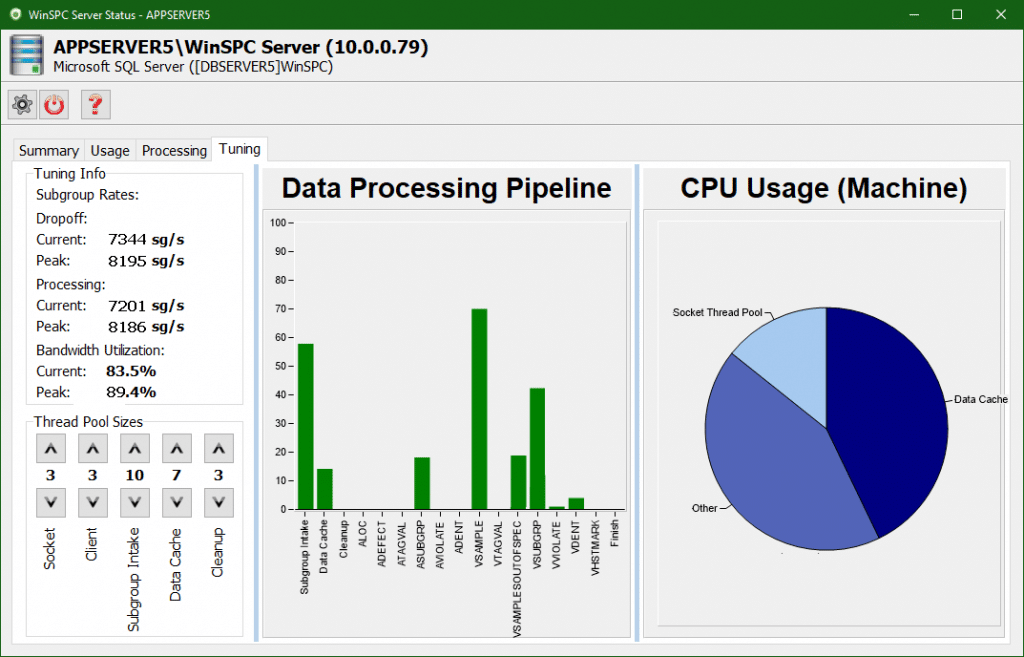Open the server settings gear icon
The width and height of the screenshot is (1024, 657).
[21, 104]
